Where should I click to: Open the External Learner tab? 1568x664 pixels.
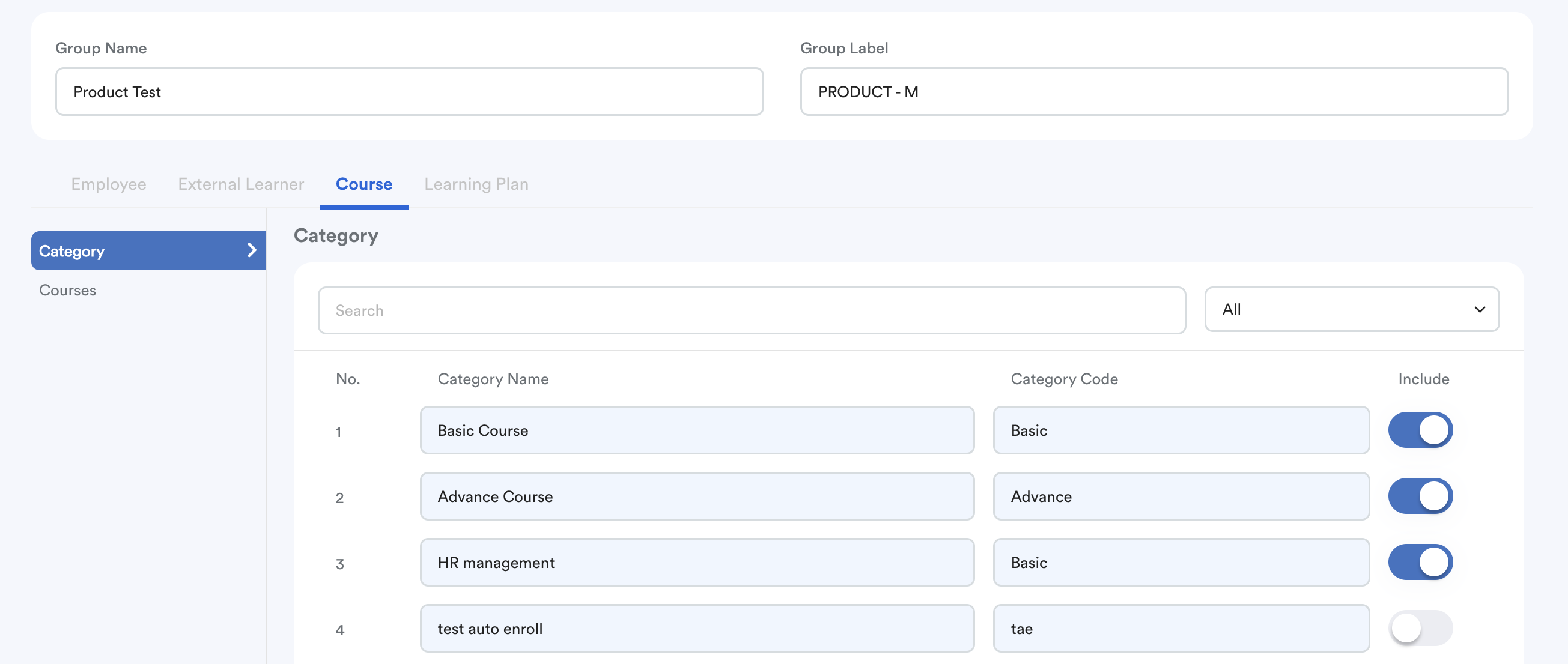point(240,184)
